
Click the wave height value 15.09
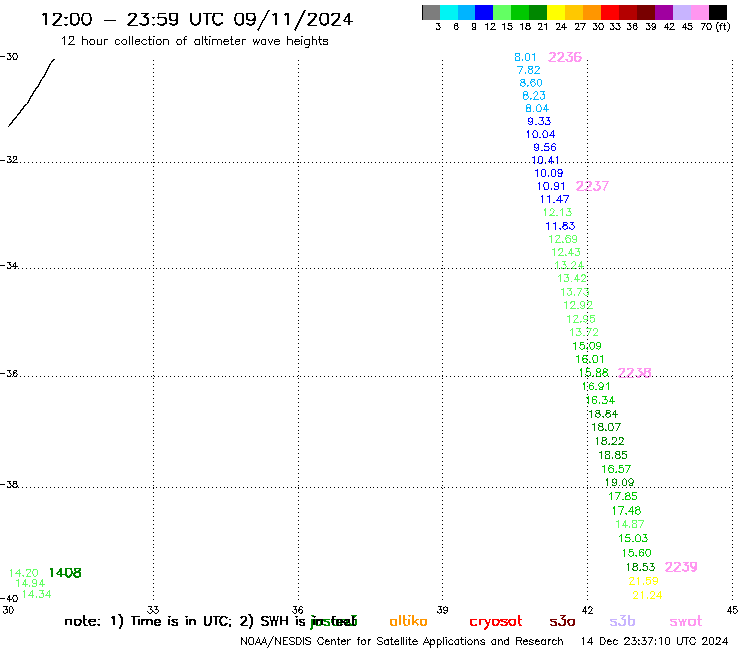tap(587, 346)
